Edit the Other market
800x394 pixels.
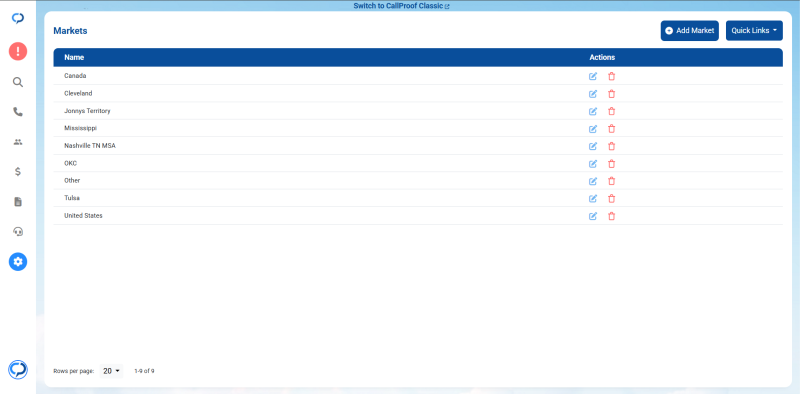593,181
